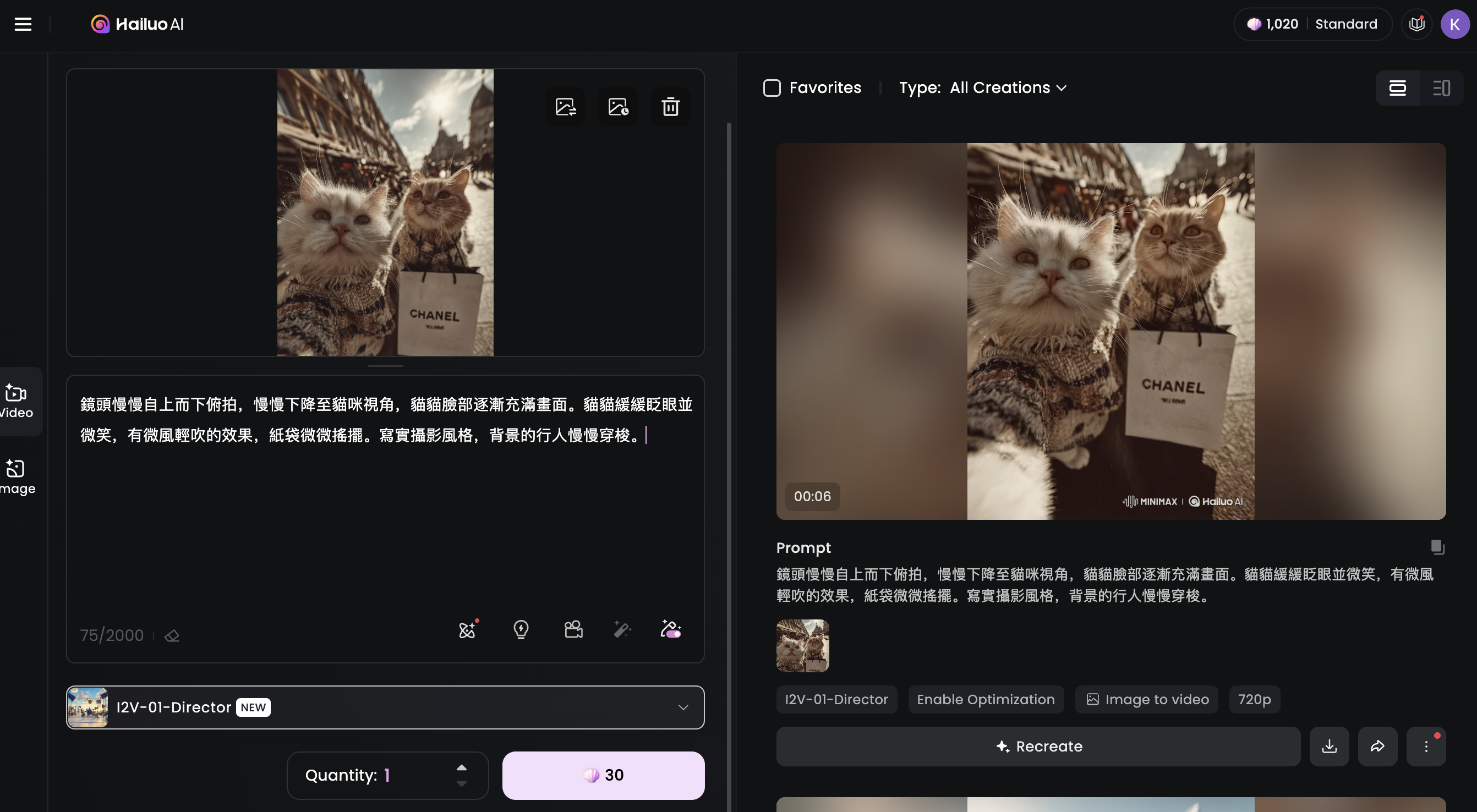Viewport: 1477px width, 812px height.
Task: Switch to compact list view layout
Action: pyautogui.click(x=1441, y=87)
